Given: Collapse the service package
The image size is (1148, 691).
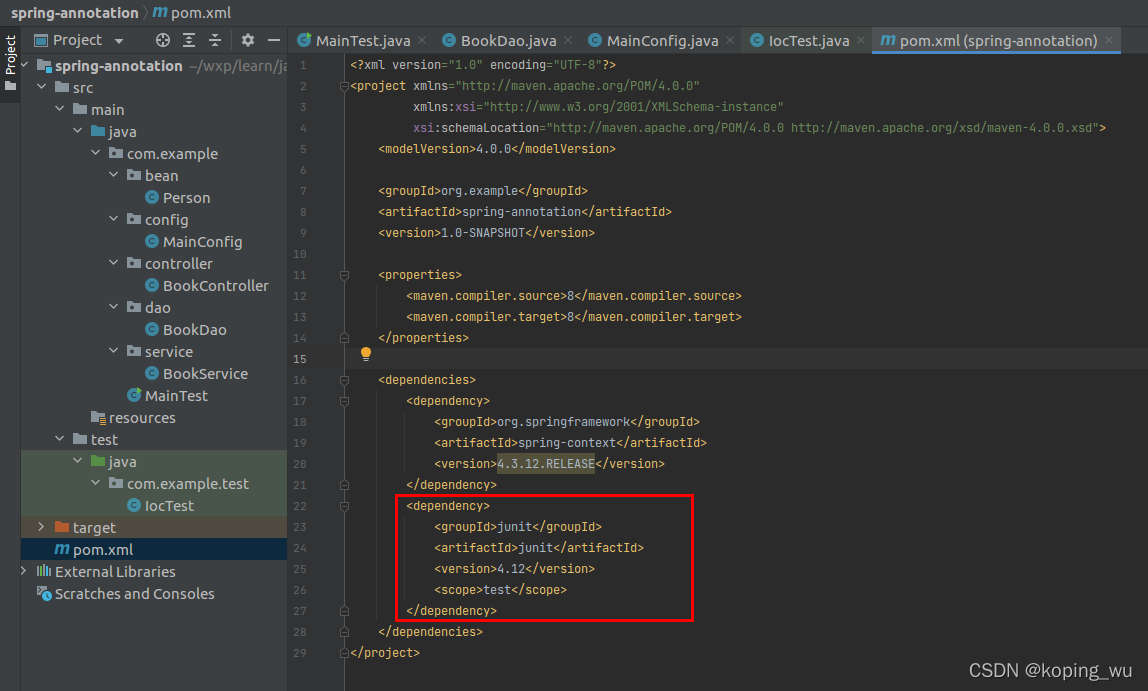Looking at the screenshot, I should 113,351.
